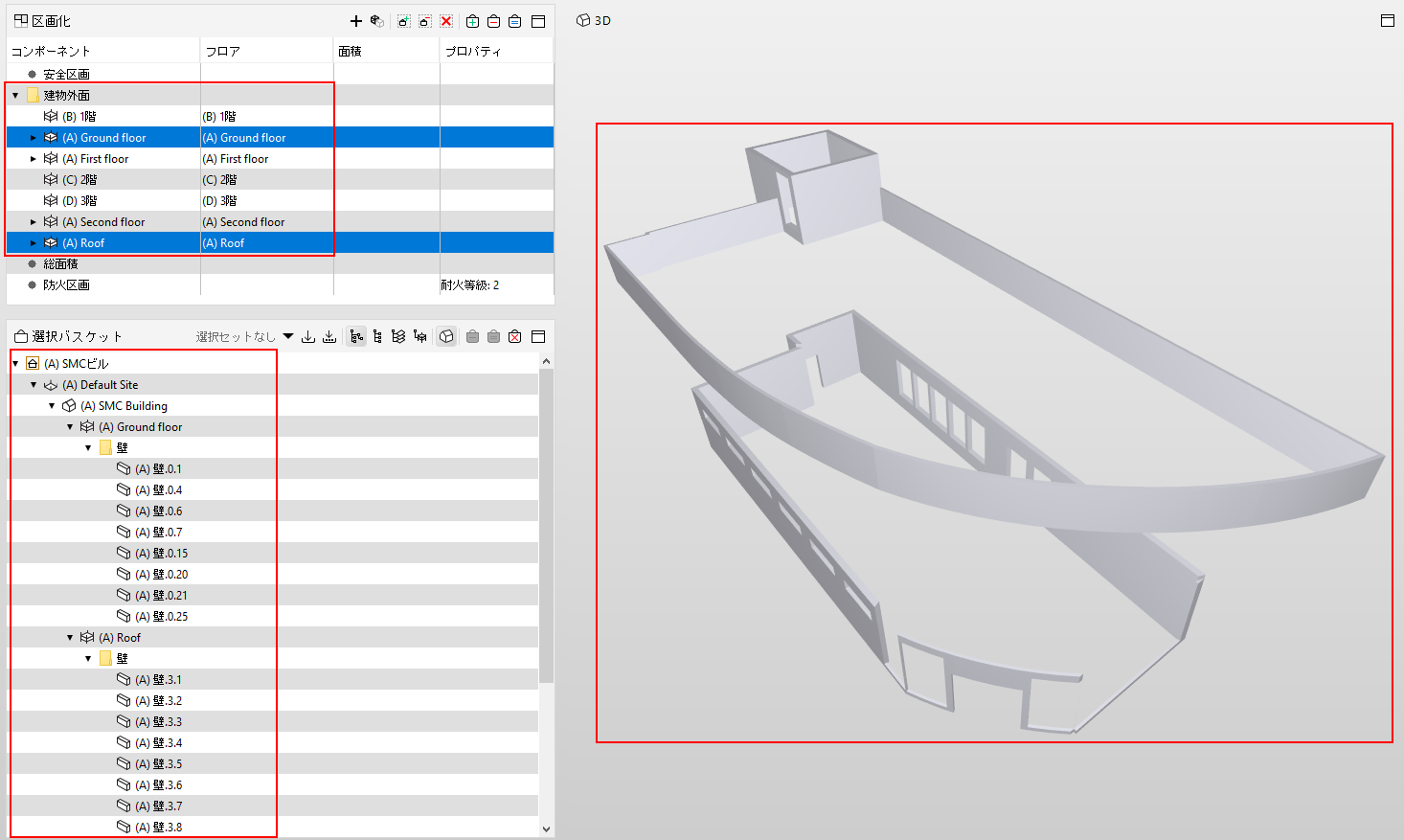Switch to the type grouping view icon
The image size is (1404, 840).
pos(419,336)
